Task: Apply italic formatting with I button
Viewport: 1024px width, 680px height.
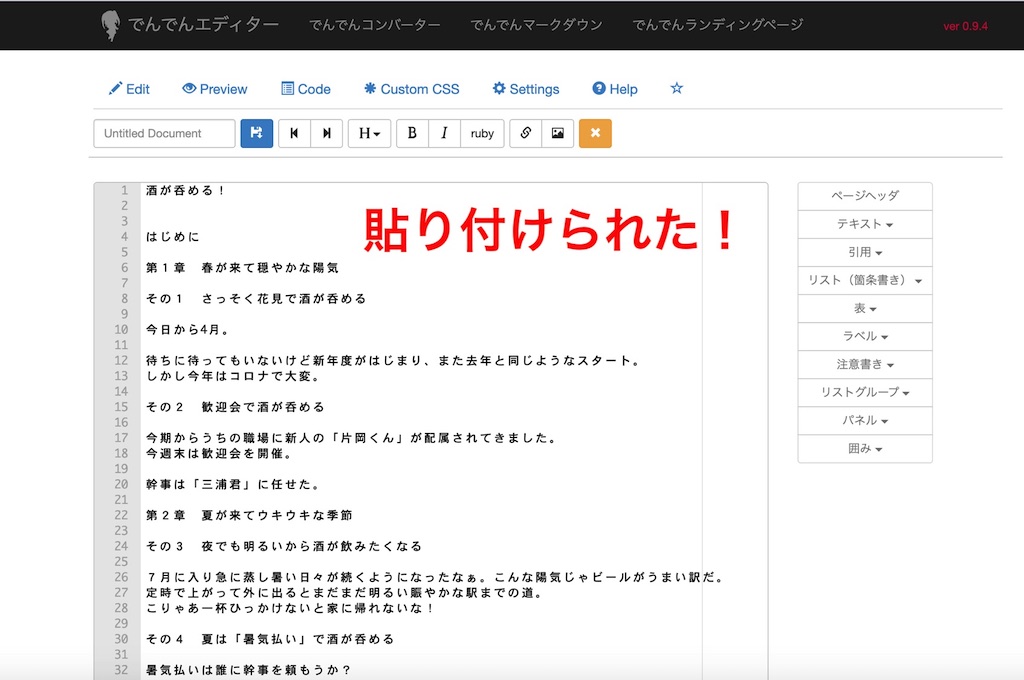Action: (444, 133)
